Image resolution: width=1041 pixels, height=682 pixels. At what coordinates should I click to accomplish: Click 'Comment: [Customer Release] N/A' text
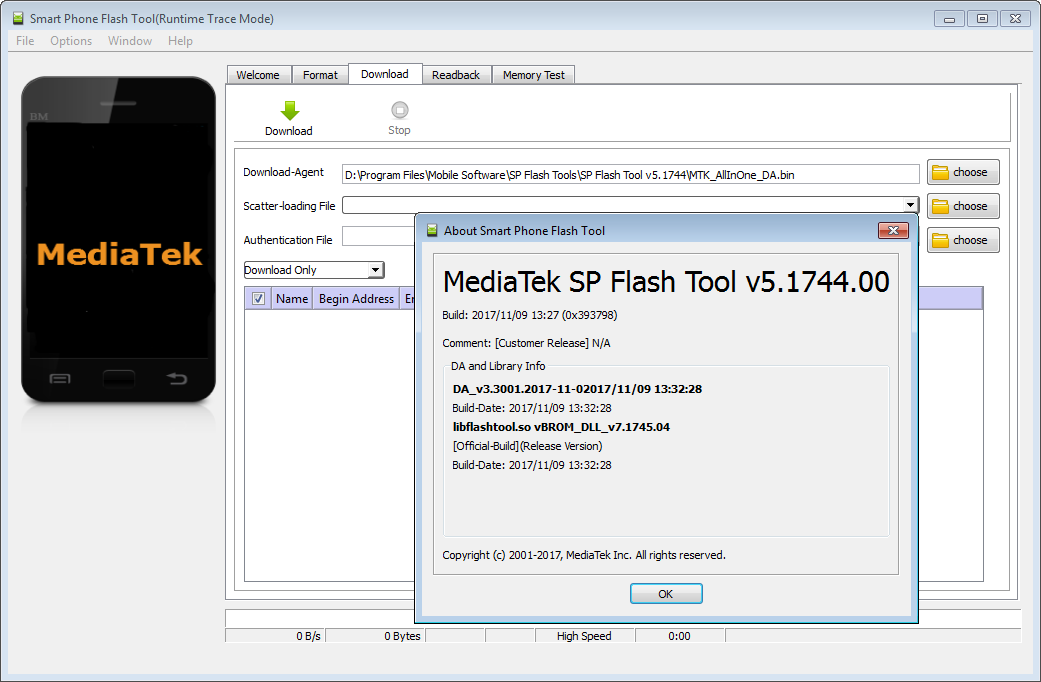tap(526, 343)
